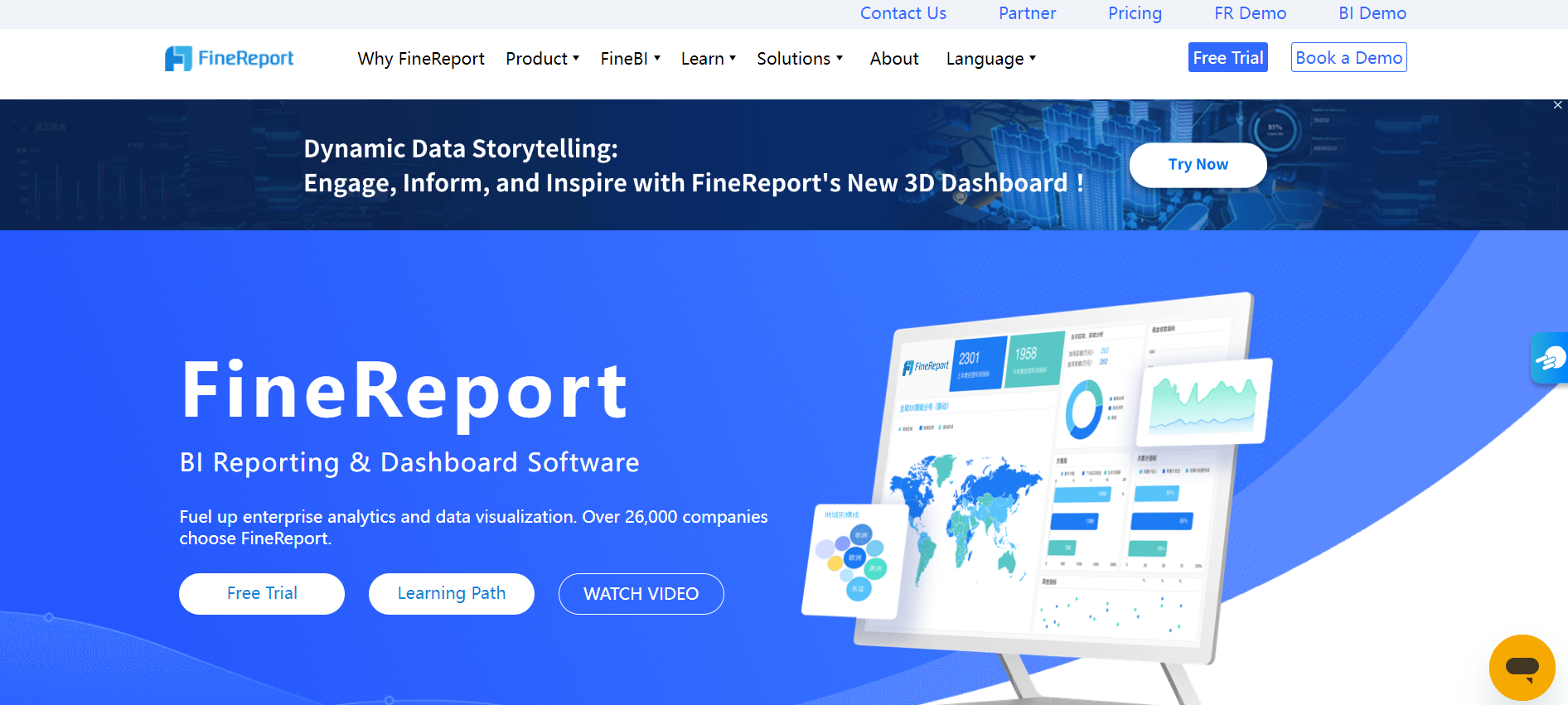Open the orange chat bubble widget

[1522, 667]
